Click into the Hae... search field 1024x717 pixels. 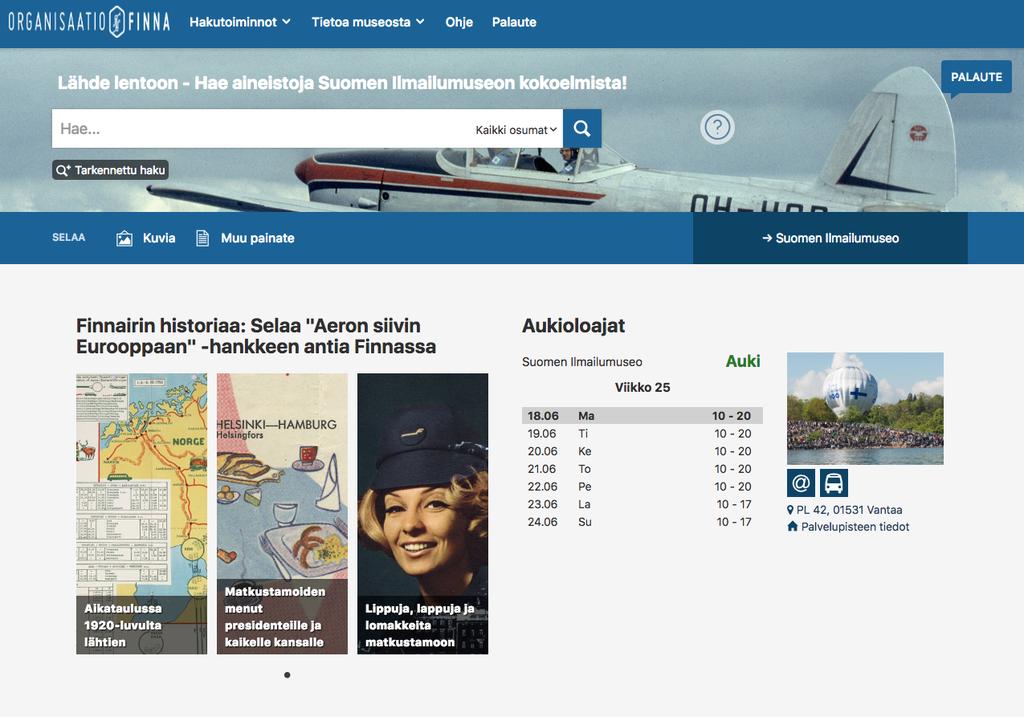(261, 129)
